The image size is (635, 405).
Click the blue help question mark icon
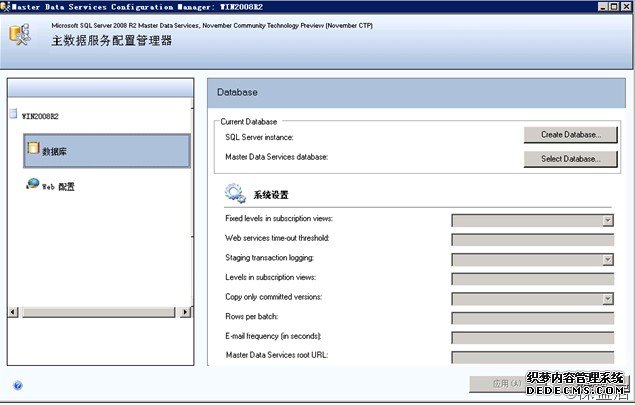18,385
